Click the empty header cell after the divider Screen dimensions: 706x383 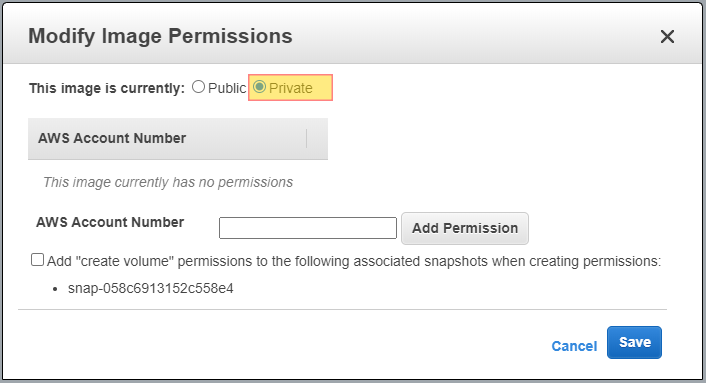pyautogui.click(x=317, y=138)
